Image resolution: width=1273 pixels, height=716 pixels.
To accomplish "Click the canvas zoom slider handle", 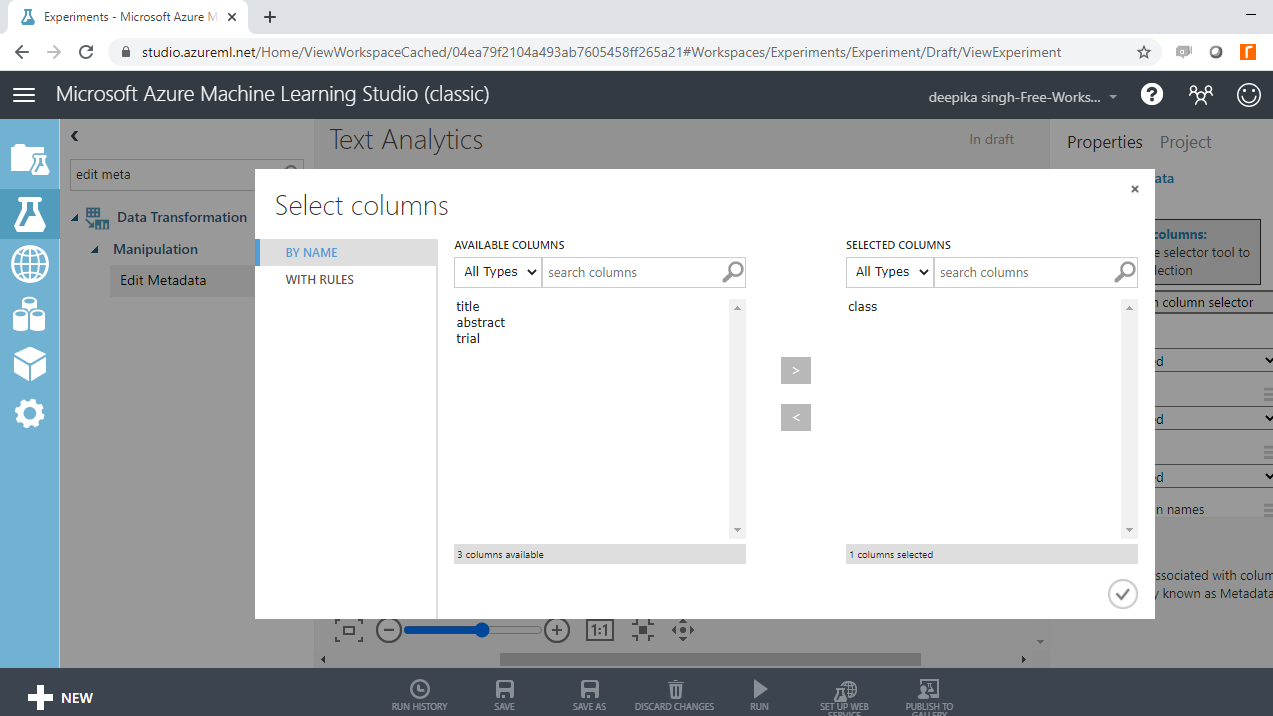I will tap(482, 630).
